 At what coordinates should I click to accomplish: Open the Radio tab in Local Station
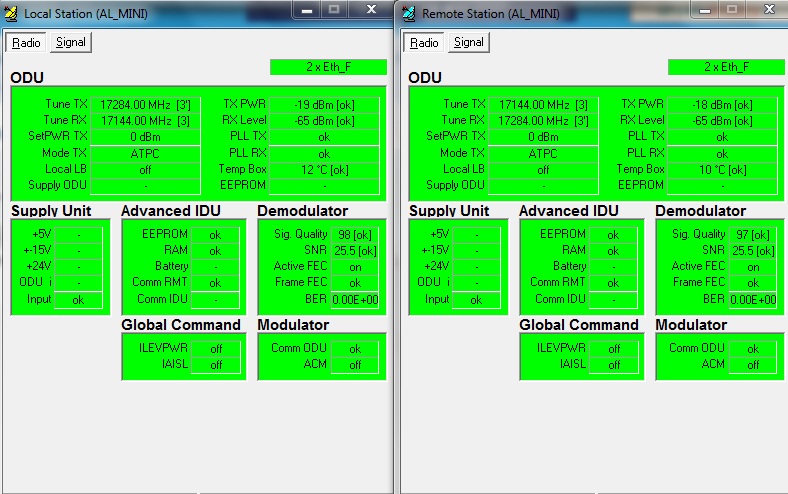click(26, 43)
